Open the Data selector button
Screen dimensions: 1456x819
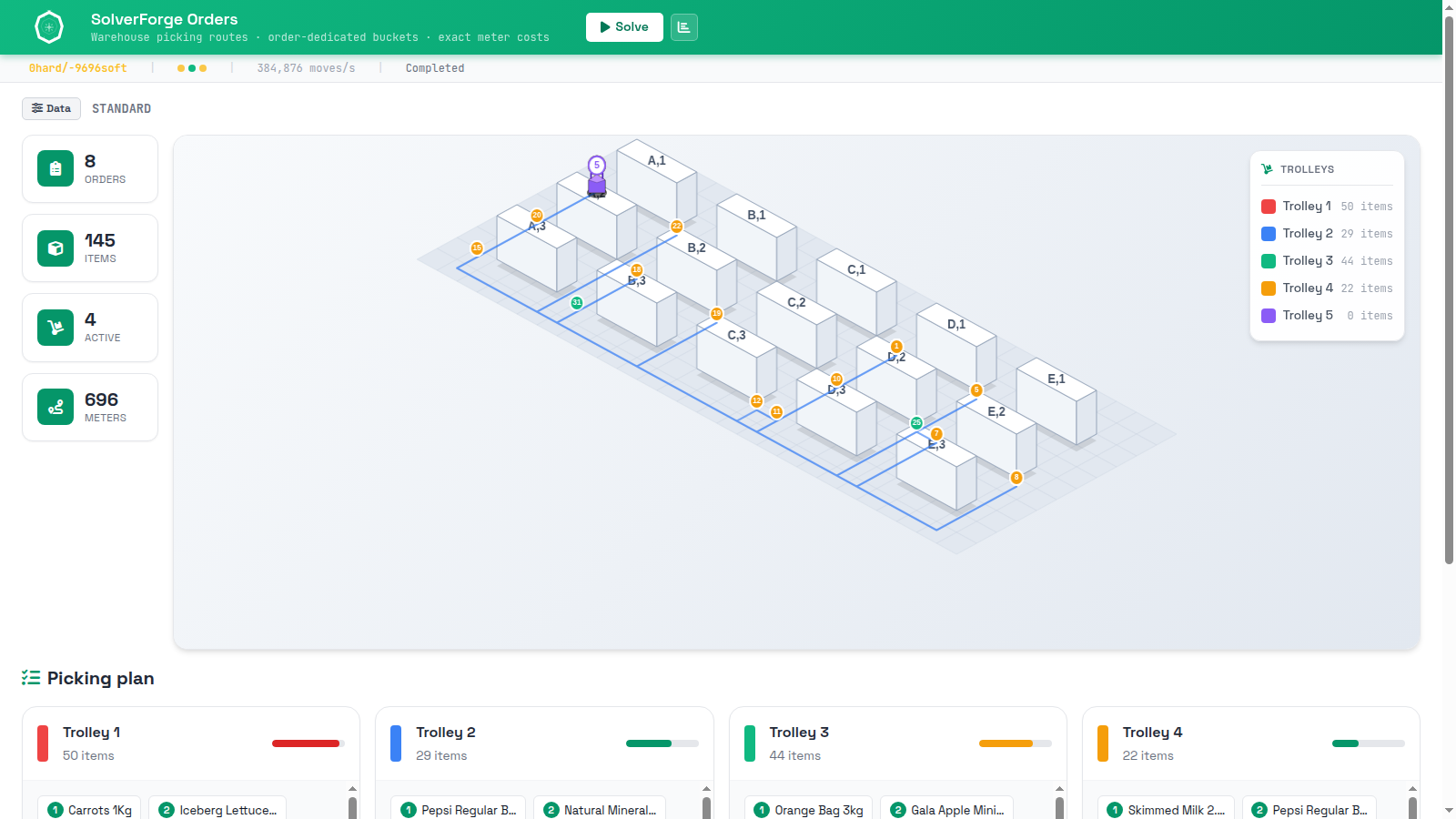pos(51,108)
